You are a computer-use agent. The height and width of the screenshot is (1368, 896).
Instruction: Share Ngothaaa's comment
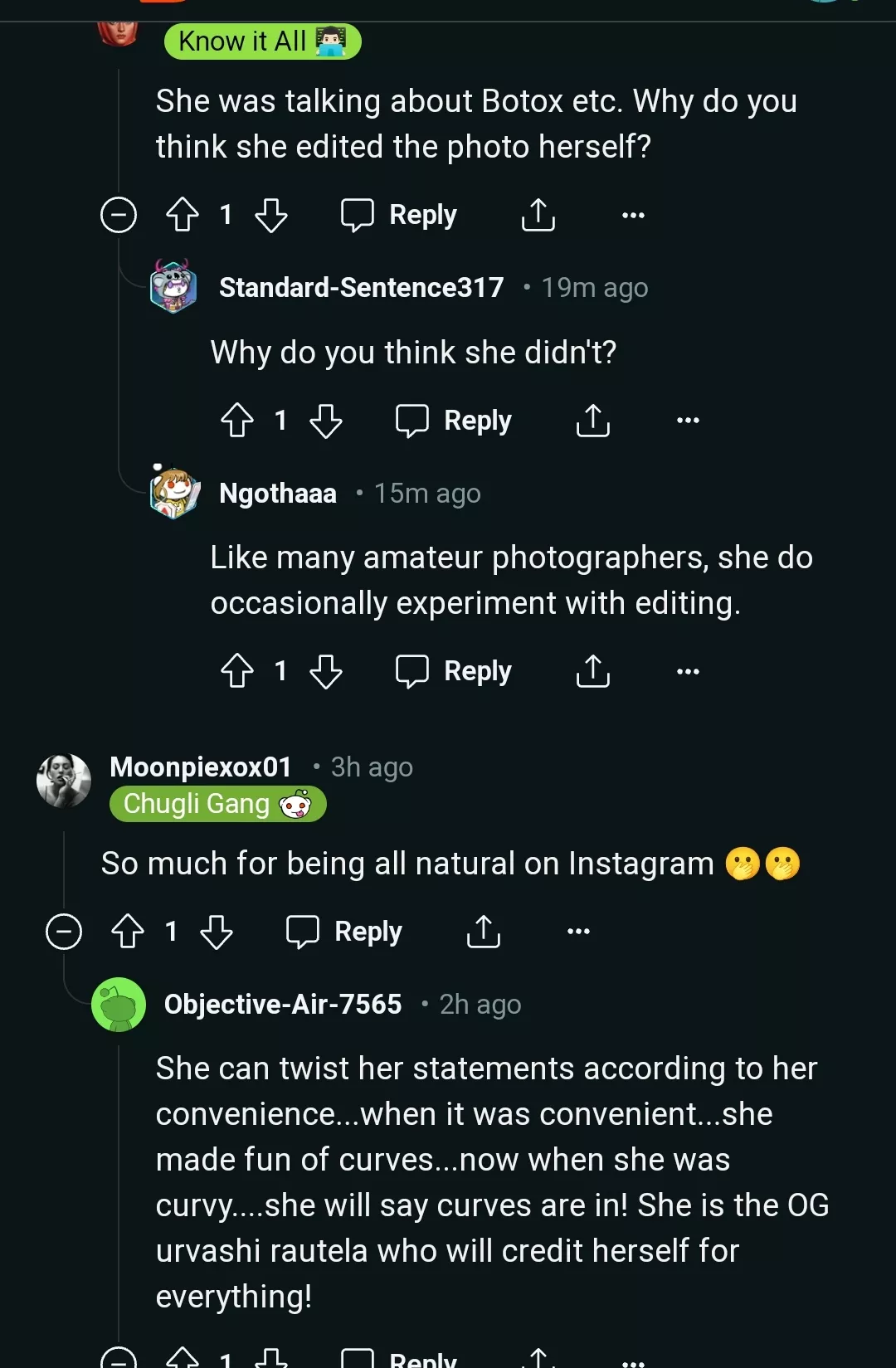tap(592, 671)
